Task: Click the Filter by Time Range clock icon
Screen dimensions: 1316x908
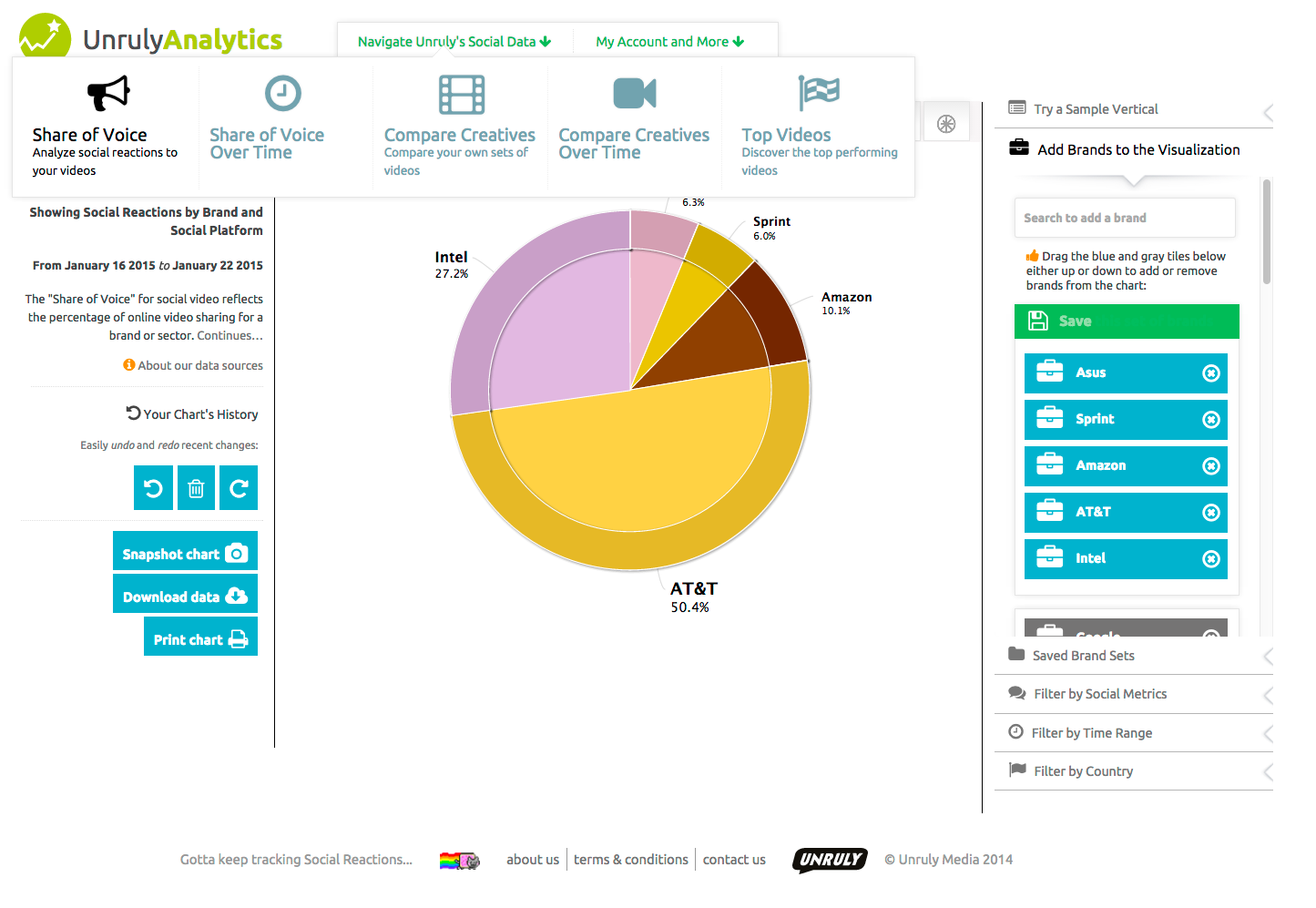Action: pos(1016,731)
